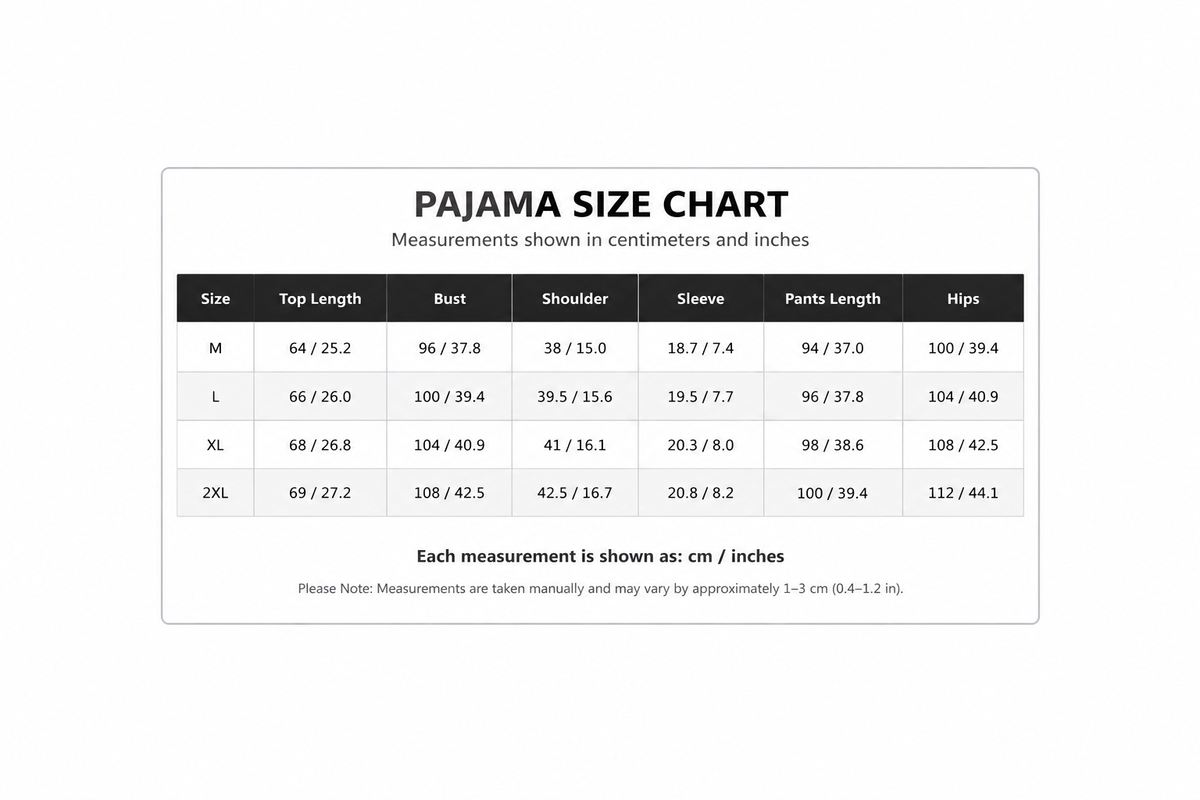The height and width of the screenshot is (800, 1200).
Task: Select the M size row label
Action: pos(215,348)
